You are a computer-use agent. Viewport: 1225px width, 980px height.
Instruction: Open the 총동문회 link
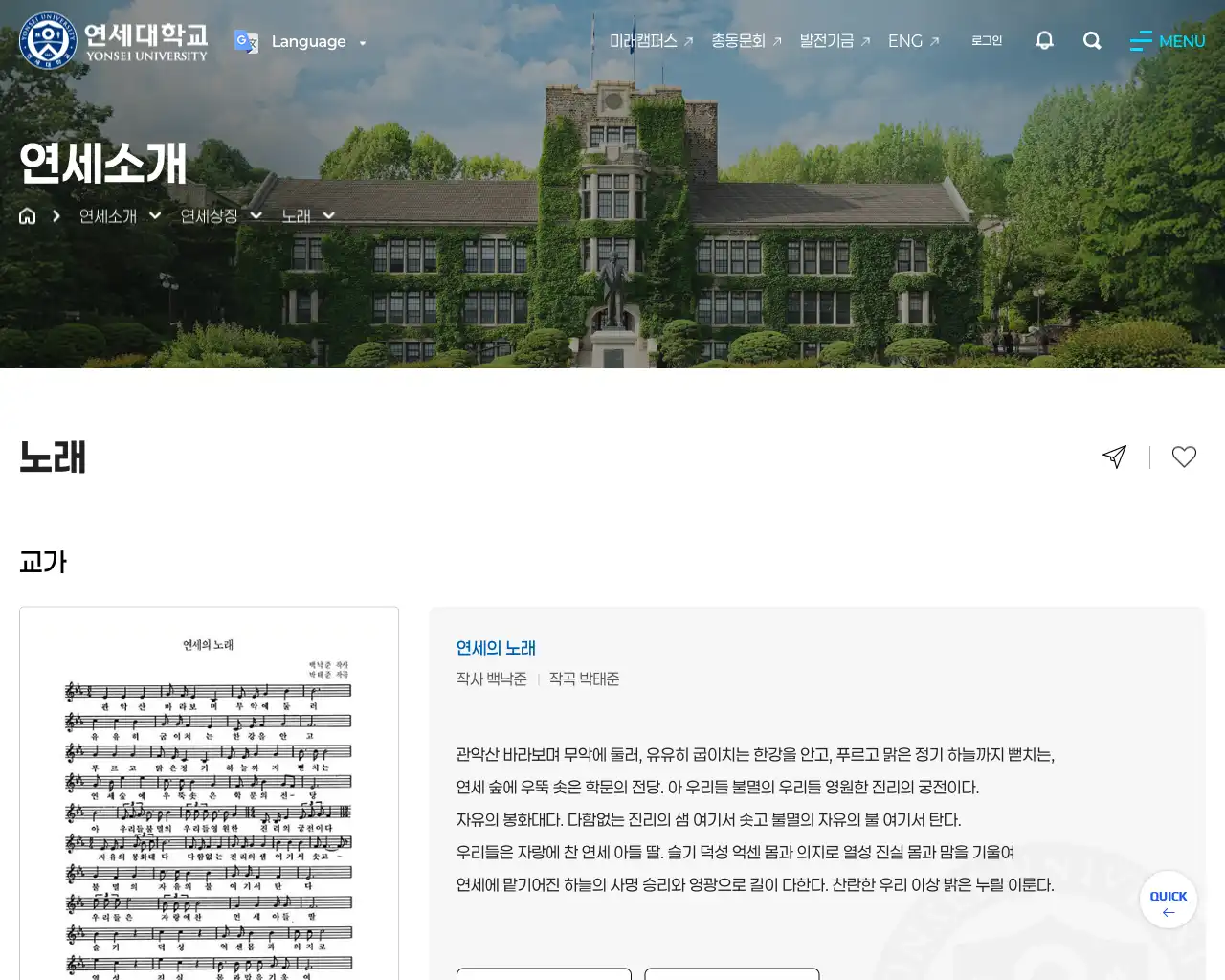pyautogui.click(x=746, y=41)
